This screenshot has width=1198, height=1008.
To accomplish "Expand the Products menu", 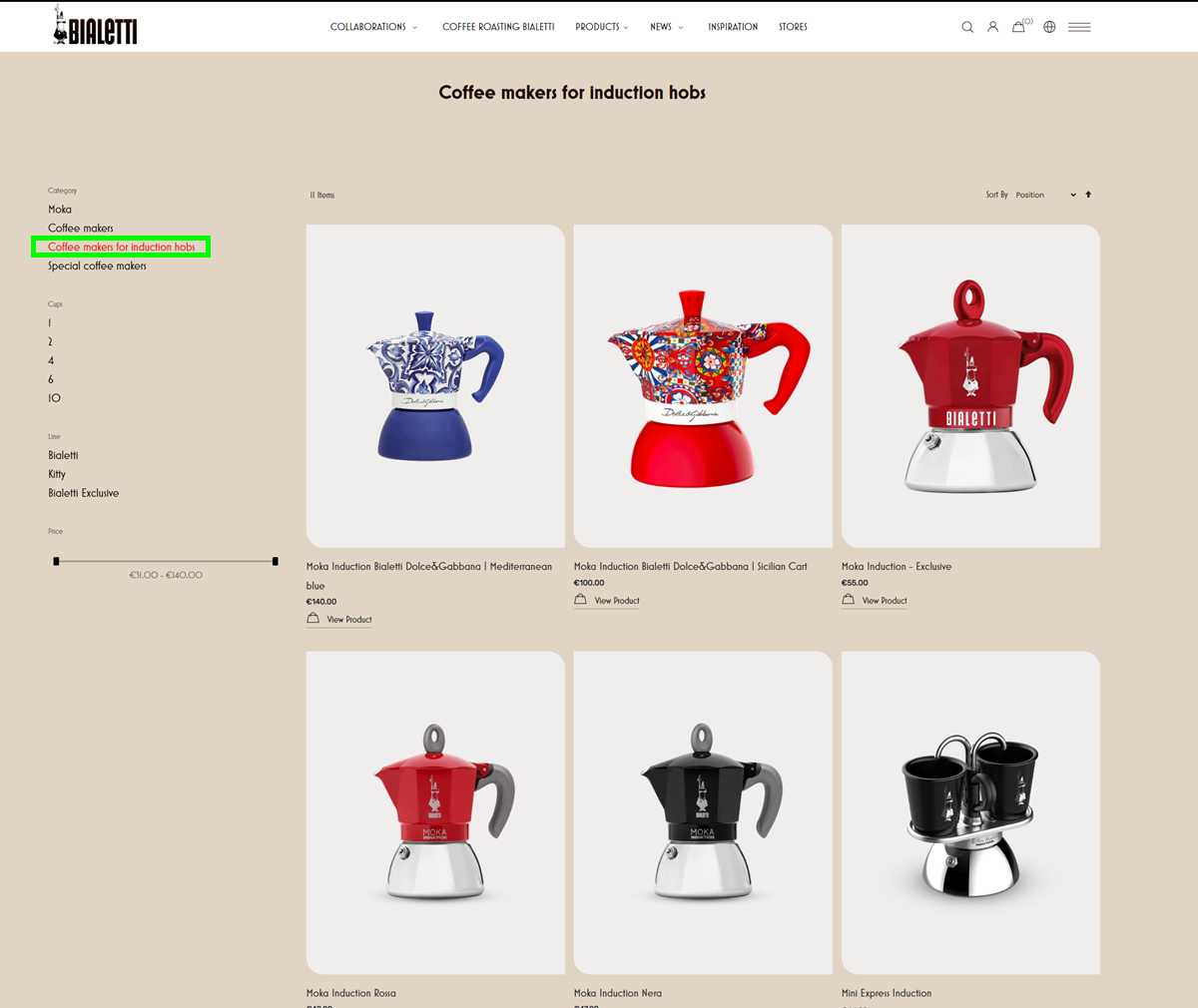I will tap(602, 27).
